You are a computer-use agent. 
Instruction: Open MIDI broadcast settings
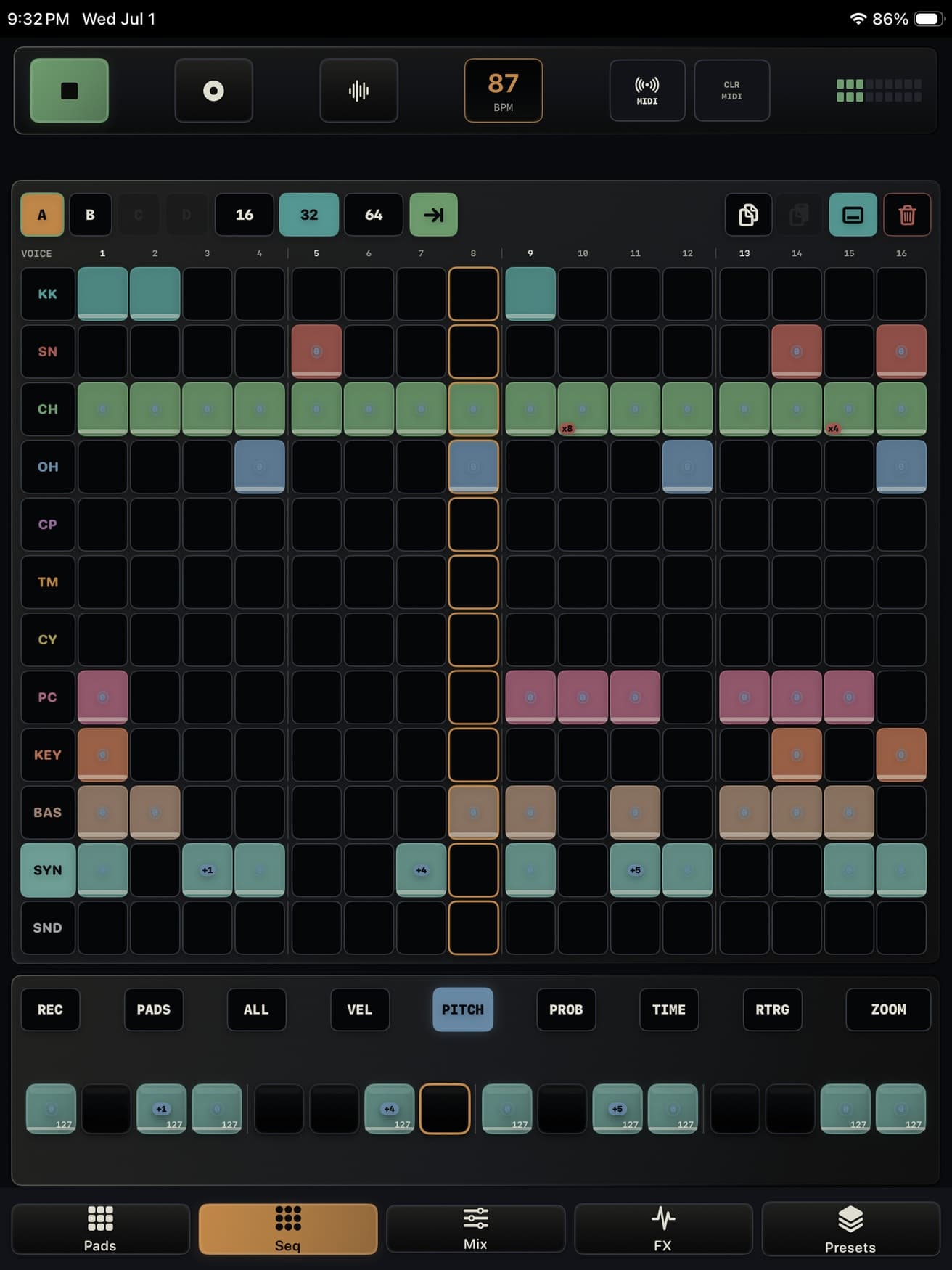point(647,91)
